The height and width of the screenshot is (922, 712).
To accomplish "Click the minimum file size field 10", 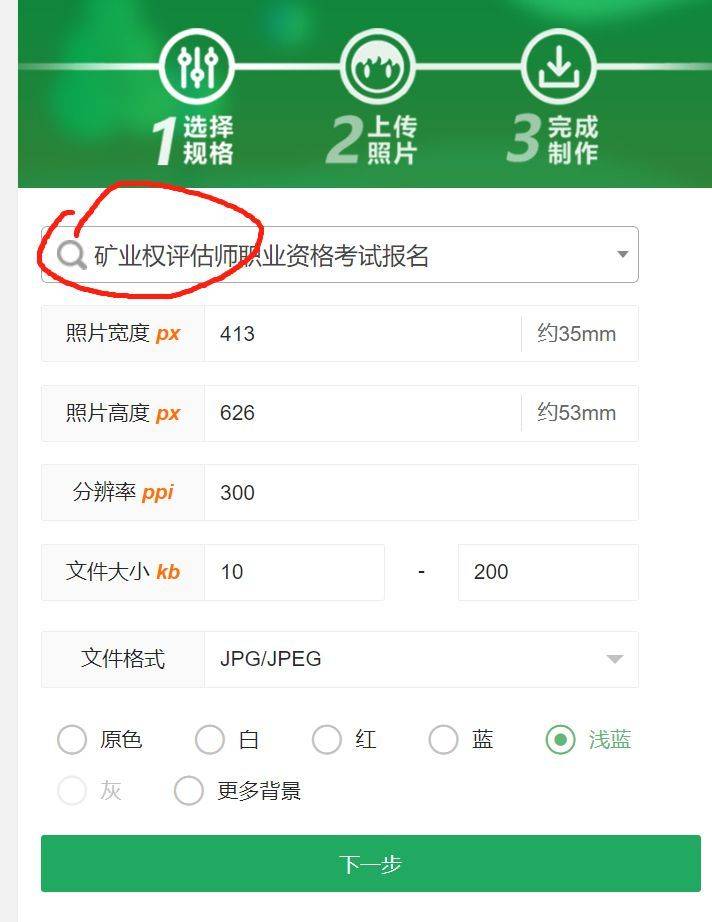I will coord(294,572).
